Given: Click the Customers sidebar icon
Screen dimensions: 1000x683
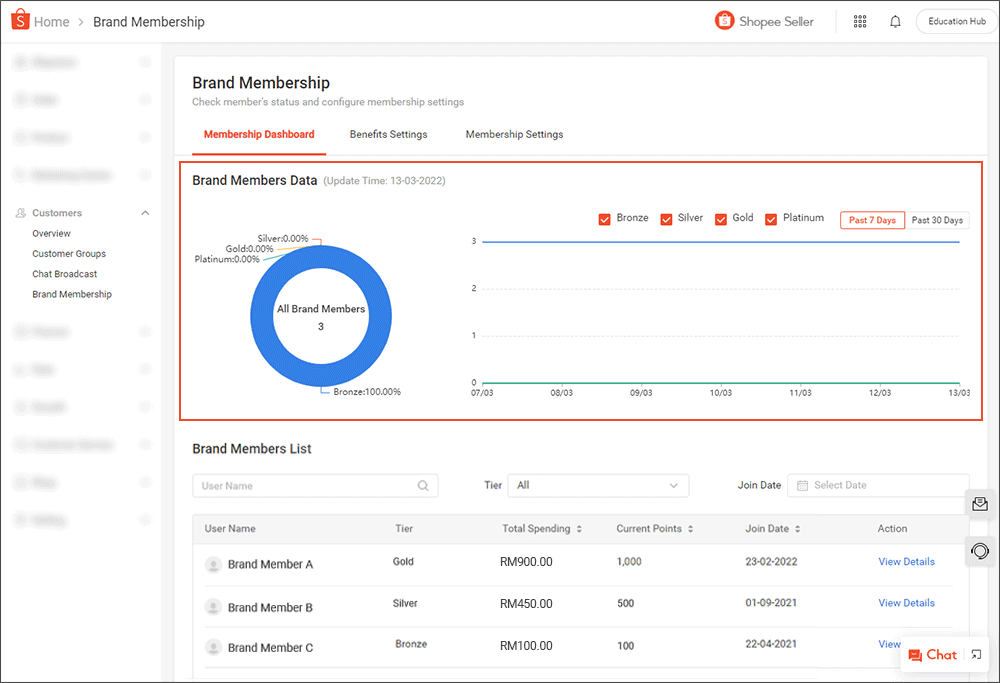Looking at the screenshot, I should pos(21,213).
